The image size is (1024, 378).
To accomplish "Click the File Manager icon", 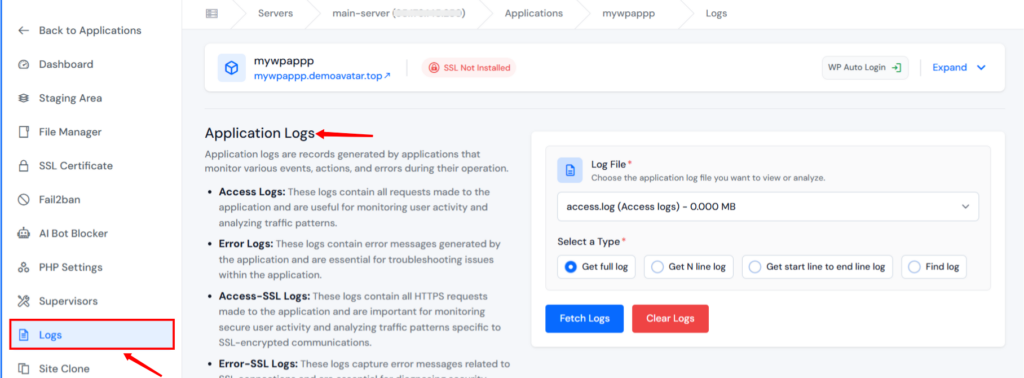I will [24, 132].
